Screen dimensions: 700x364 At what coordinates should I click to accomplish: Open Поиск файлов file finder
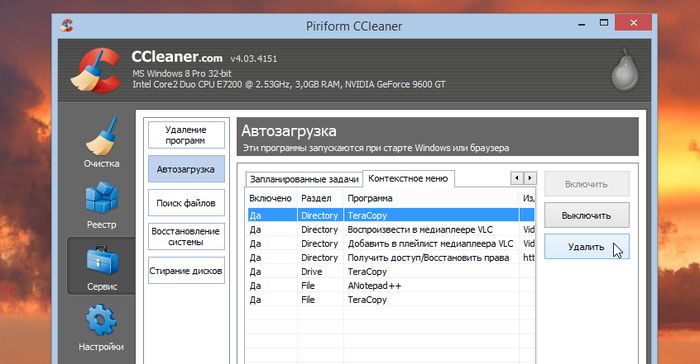click(x=186, y=203)
